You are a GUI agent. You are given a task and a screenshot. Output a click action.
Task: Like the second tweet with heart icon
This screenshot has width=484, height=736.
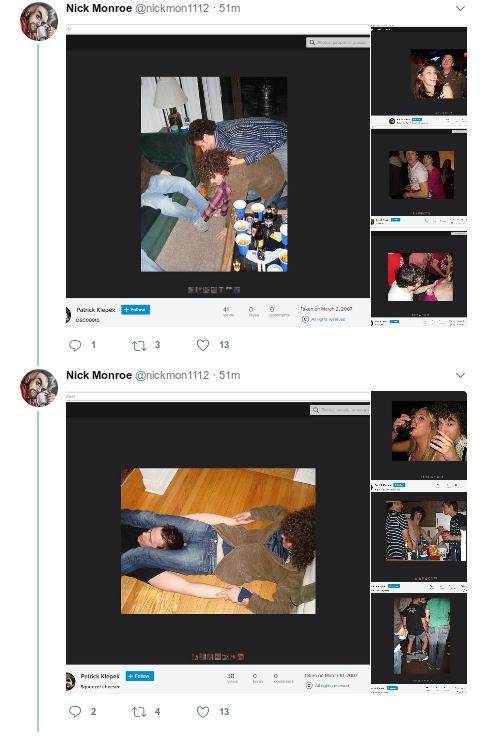coord(203,712)
